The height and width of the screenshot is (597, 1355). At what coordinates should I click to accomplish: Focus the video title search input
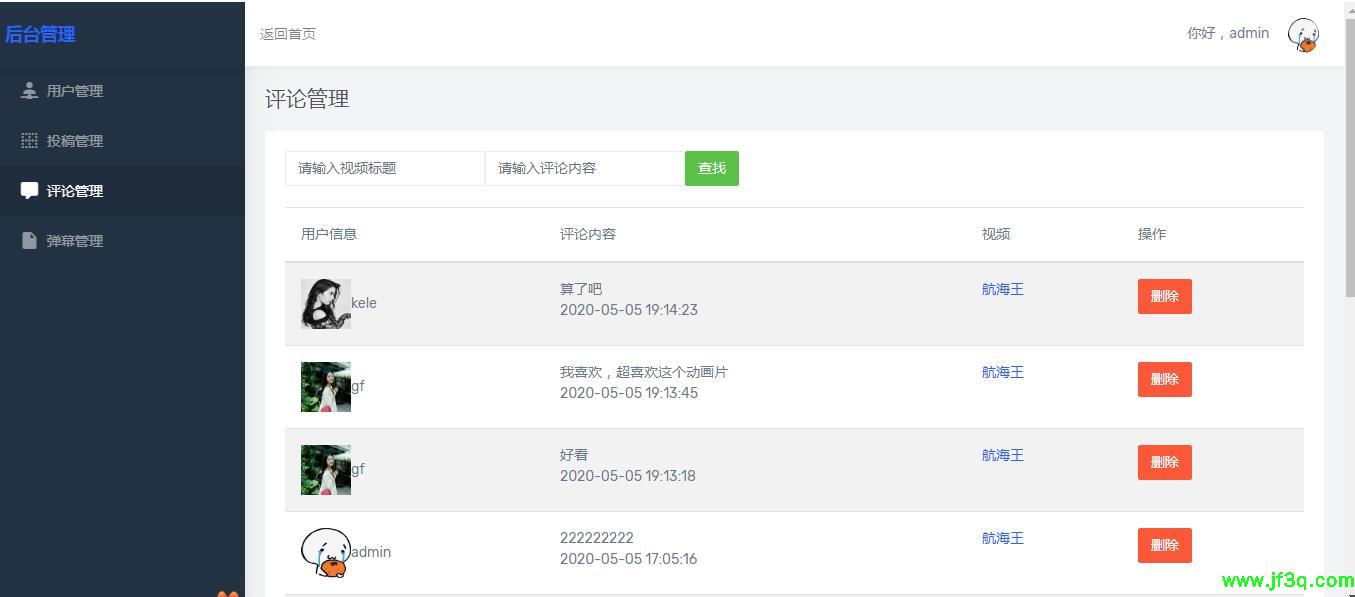(x=384, y=169)
